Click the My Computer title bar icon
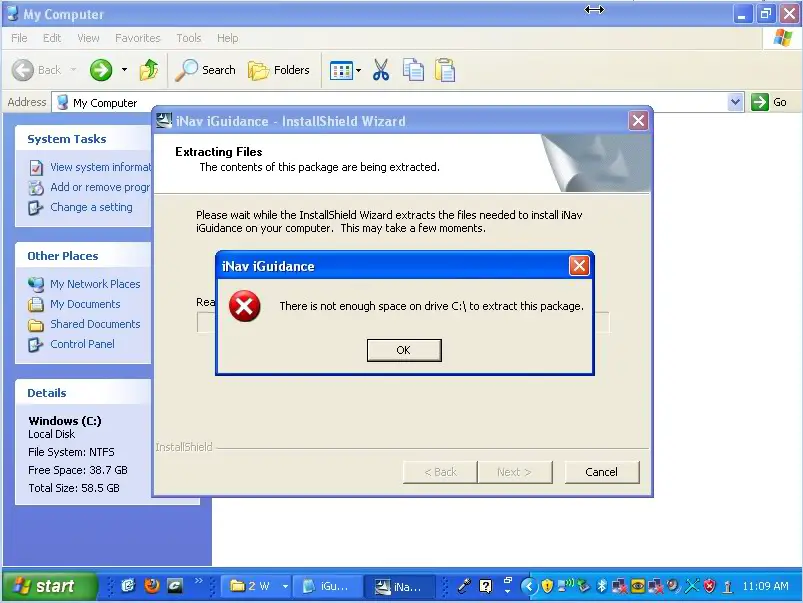Viewport: 803px width, 603px height. (13, 14)
